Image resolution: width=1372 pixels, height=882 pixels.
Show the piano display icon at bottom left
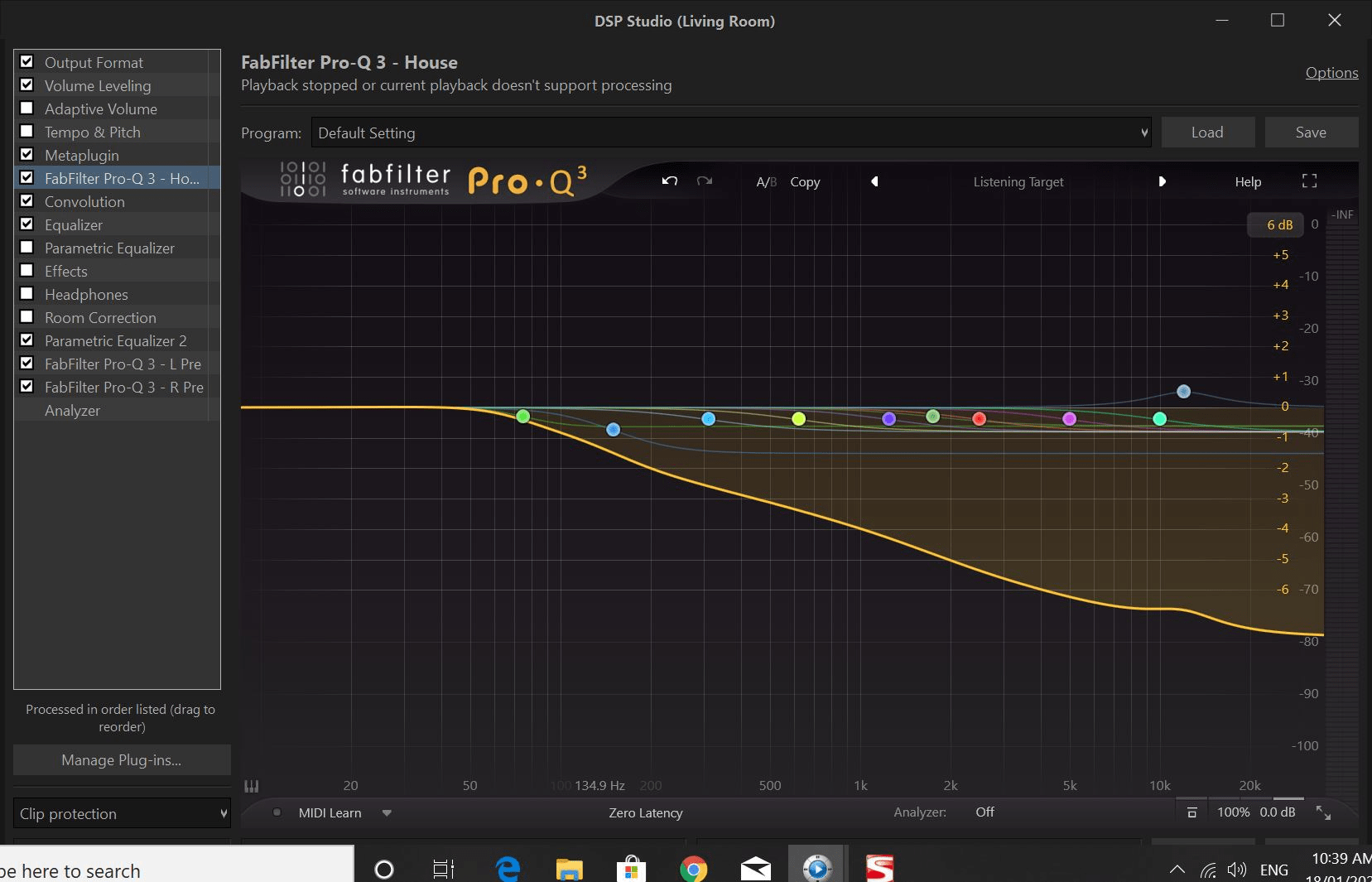coord(252,785)
